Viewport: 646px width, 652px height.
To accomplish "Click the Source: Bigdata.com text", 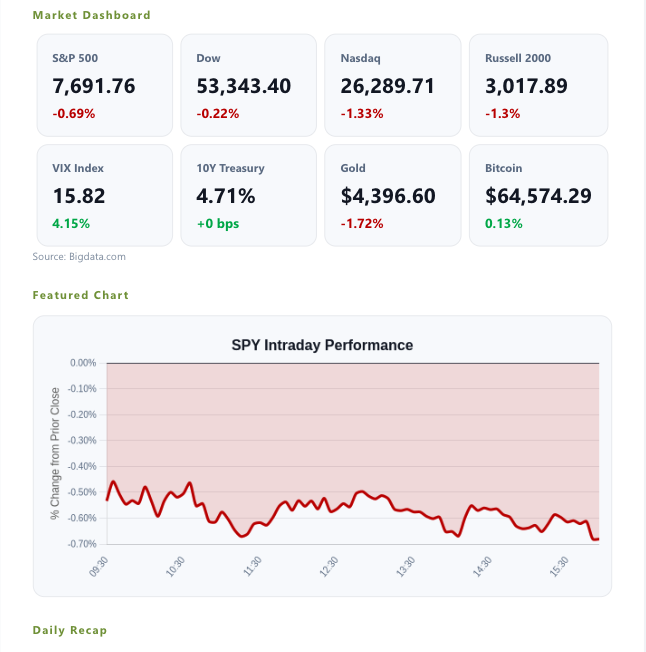I will pos(79,257).
